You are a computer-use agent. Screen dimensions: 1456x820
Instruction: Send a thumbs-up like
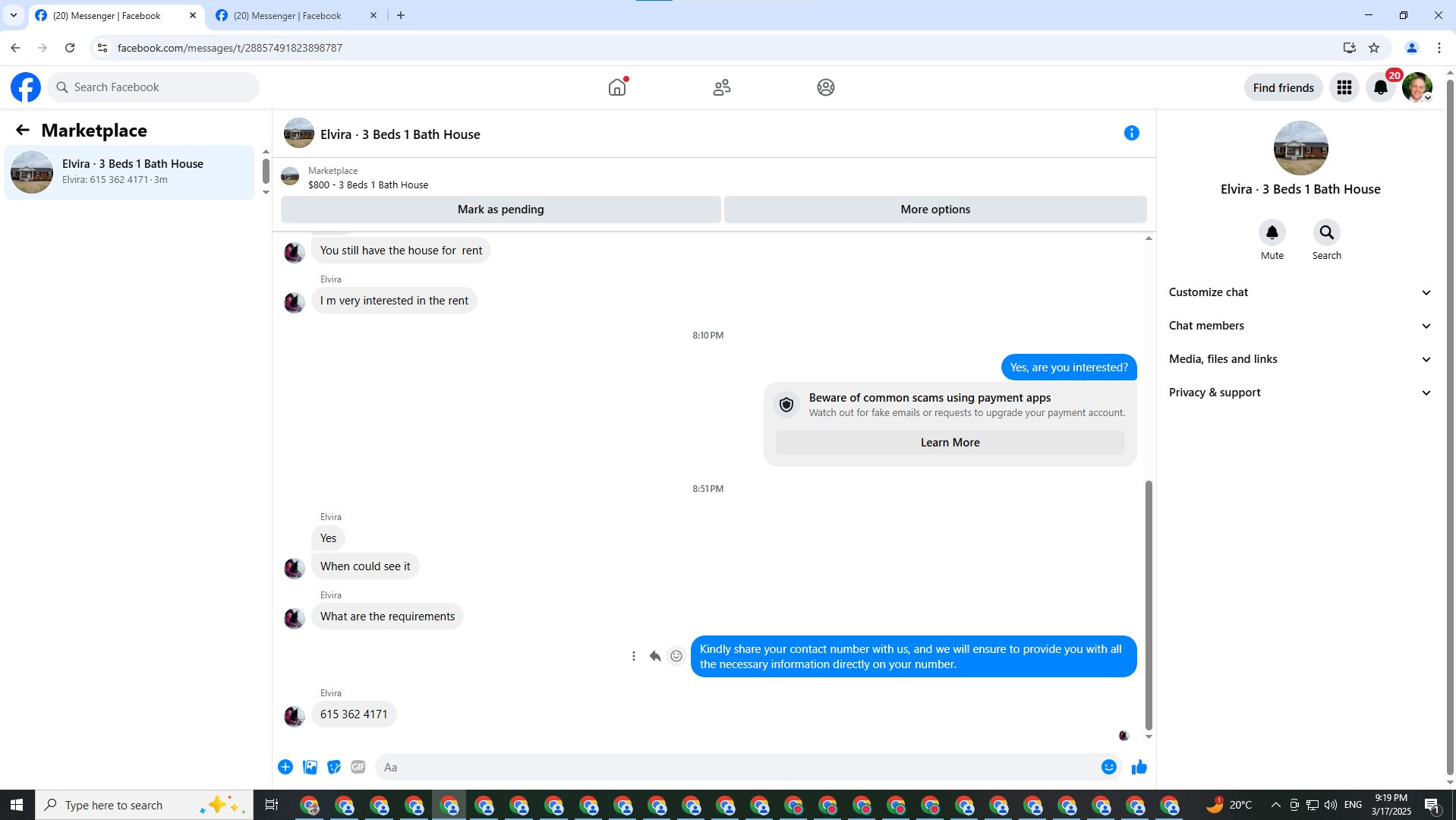coord(1139,767)
